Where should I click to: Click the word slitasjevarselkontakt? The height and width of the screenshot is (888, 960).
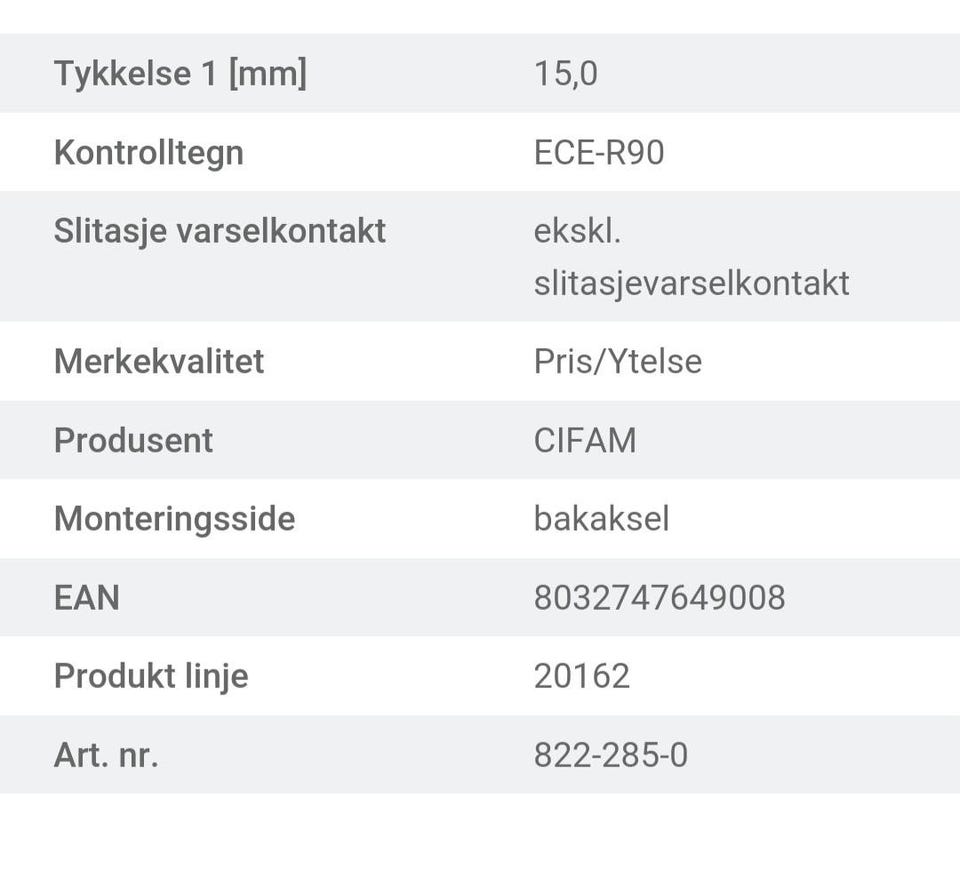[x=691, y=283]
